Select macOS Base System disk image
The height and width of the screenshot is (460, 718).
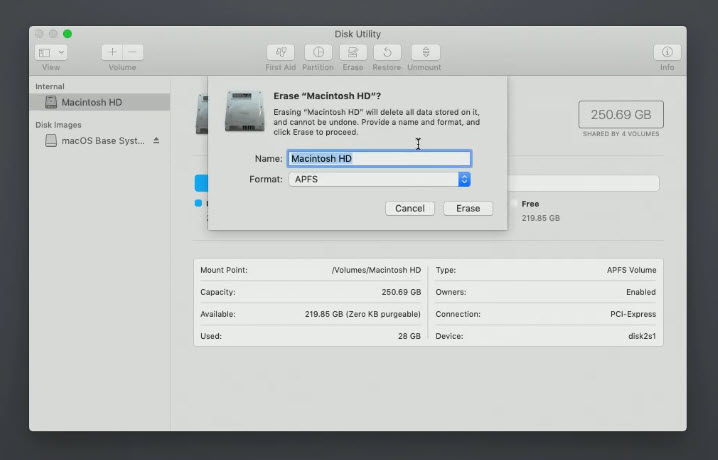pyautogui.click(x=99, y=141)
